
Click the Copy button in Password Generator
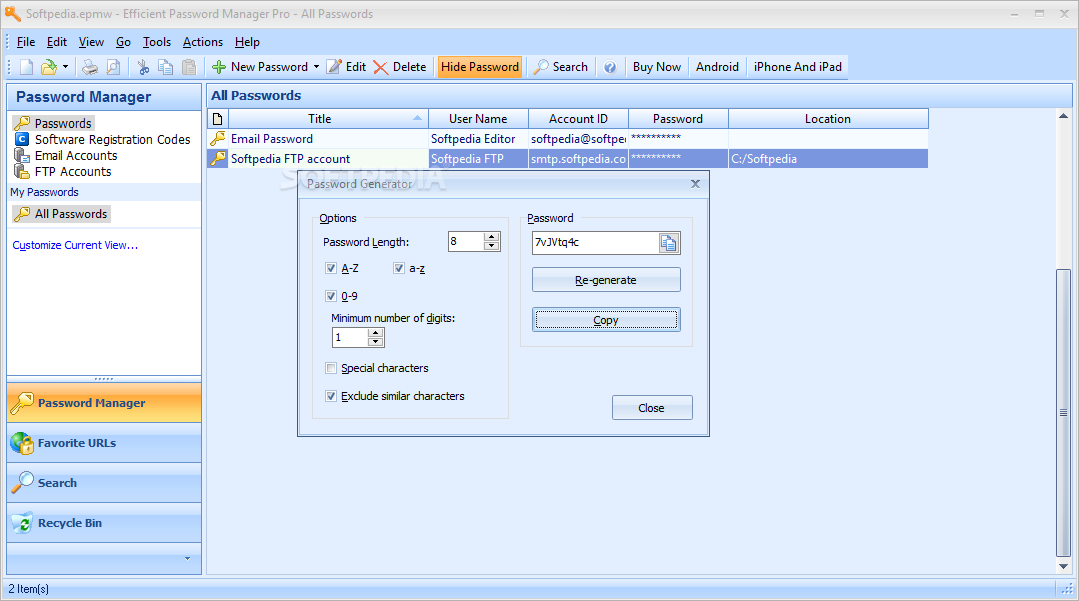(606, 320)
